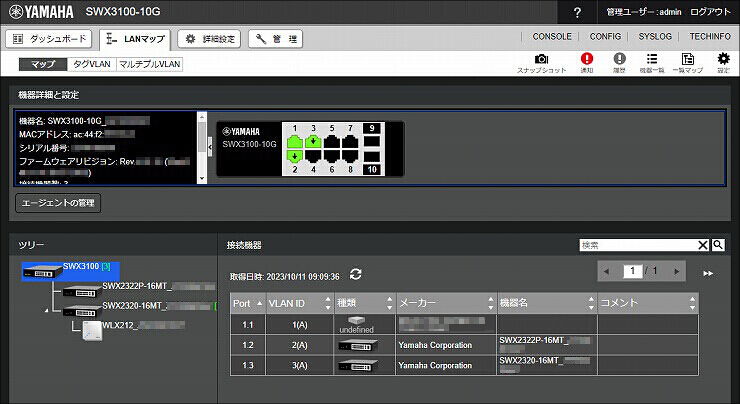Sort the table by the 機器名 column
Screen dimensions: 740x404
(x=547, y=303)
